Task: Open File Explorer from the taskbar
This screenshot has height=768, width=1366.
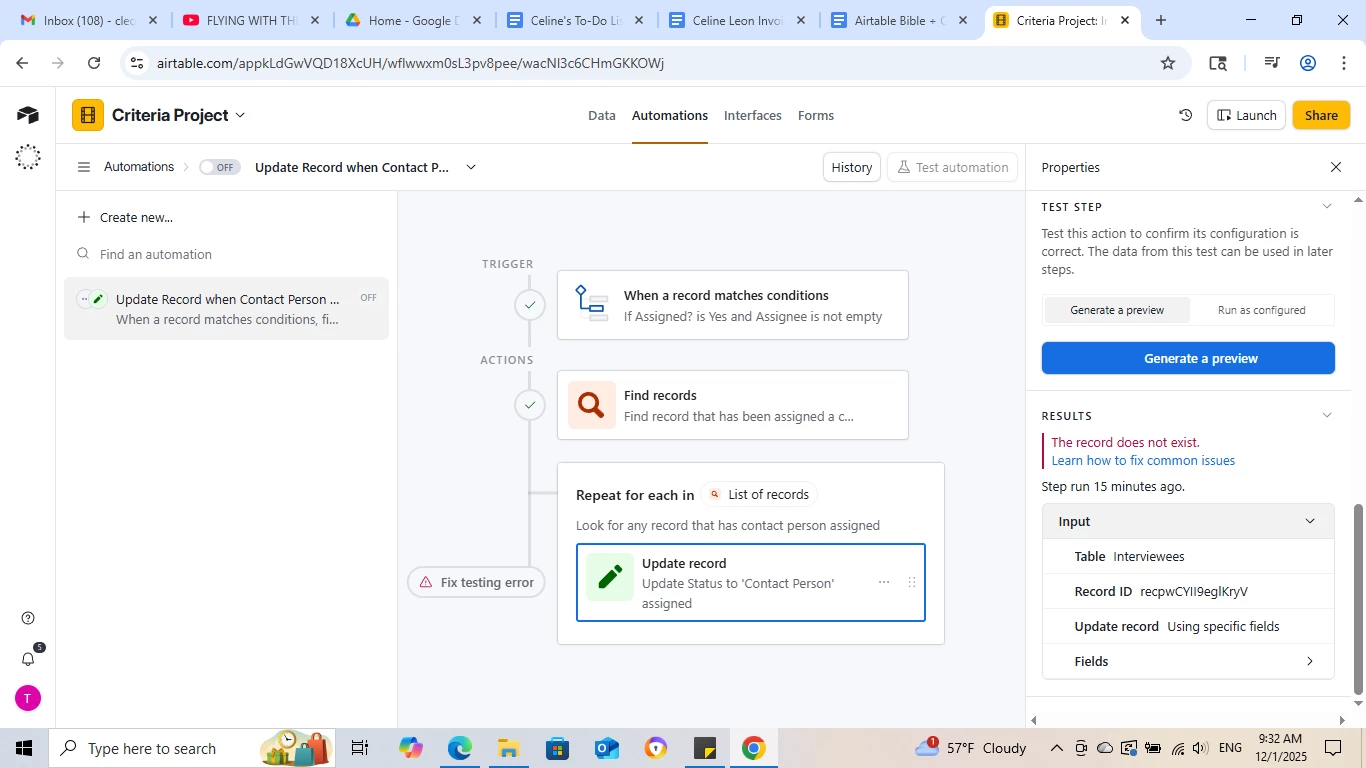Action: [508, 748]
